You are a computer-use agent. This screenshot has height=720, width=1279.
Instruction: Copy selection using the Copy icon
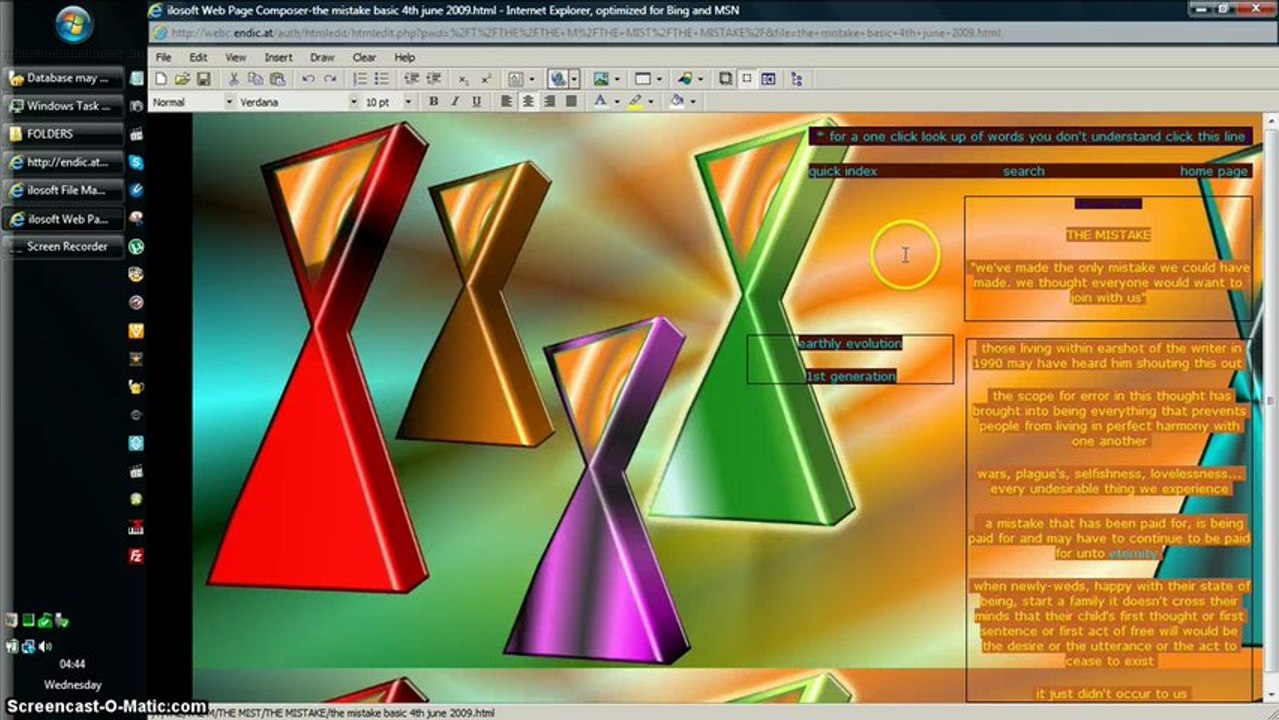click(x=255, y=79)
